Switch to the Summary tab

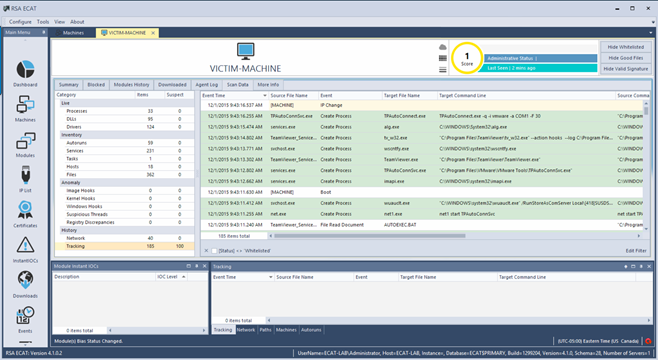69,85
